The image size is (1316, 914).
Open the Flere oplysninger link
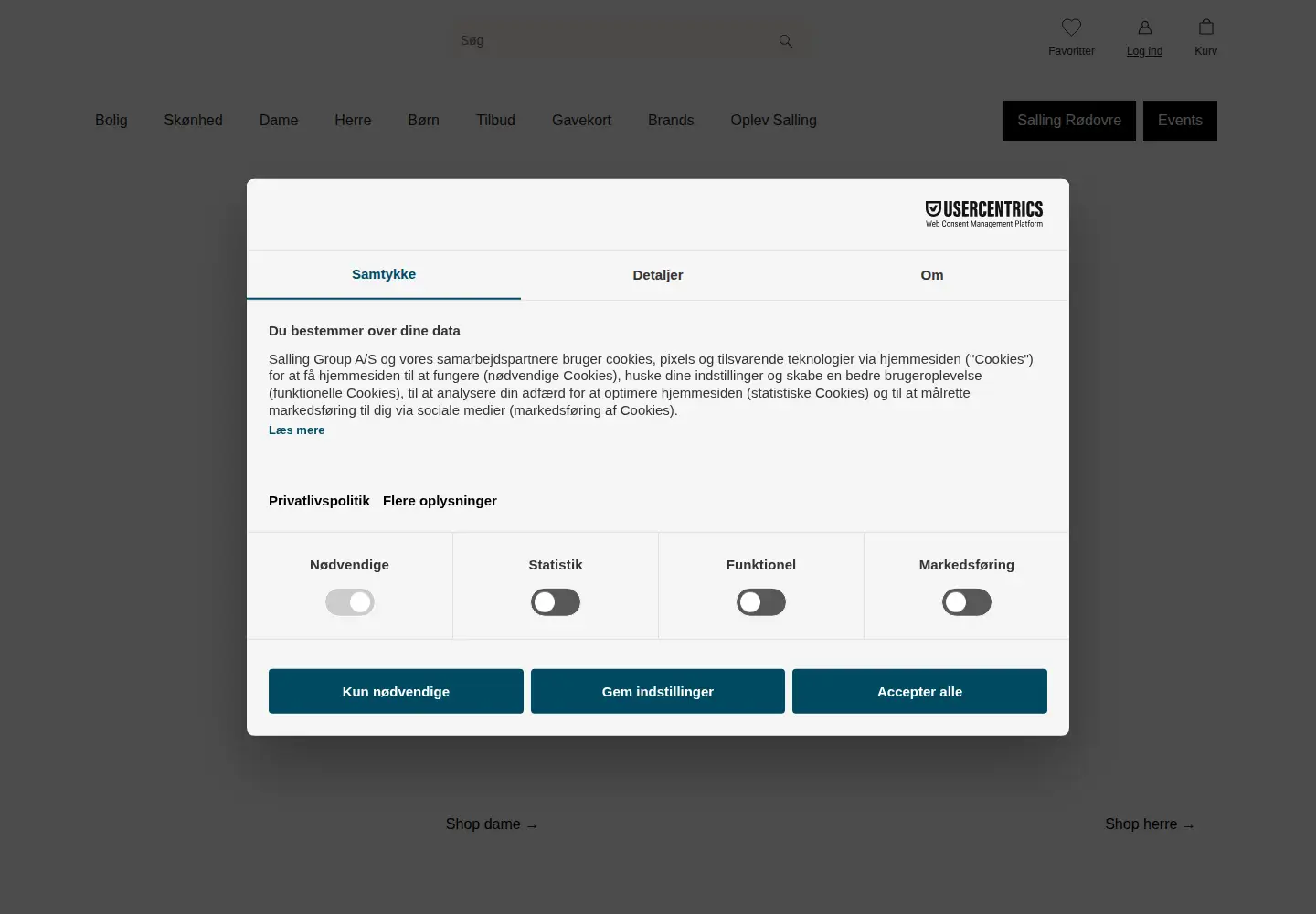coord(440,501)
